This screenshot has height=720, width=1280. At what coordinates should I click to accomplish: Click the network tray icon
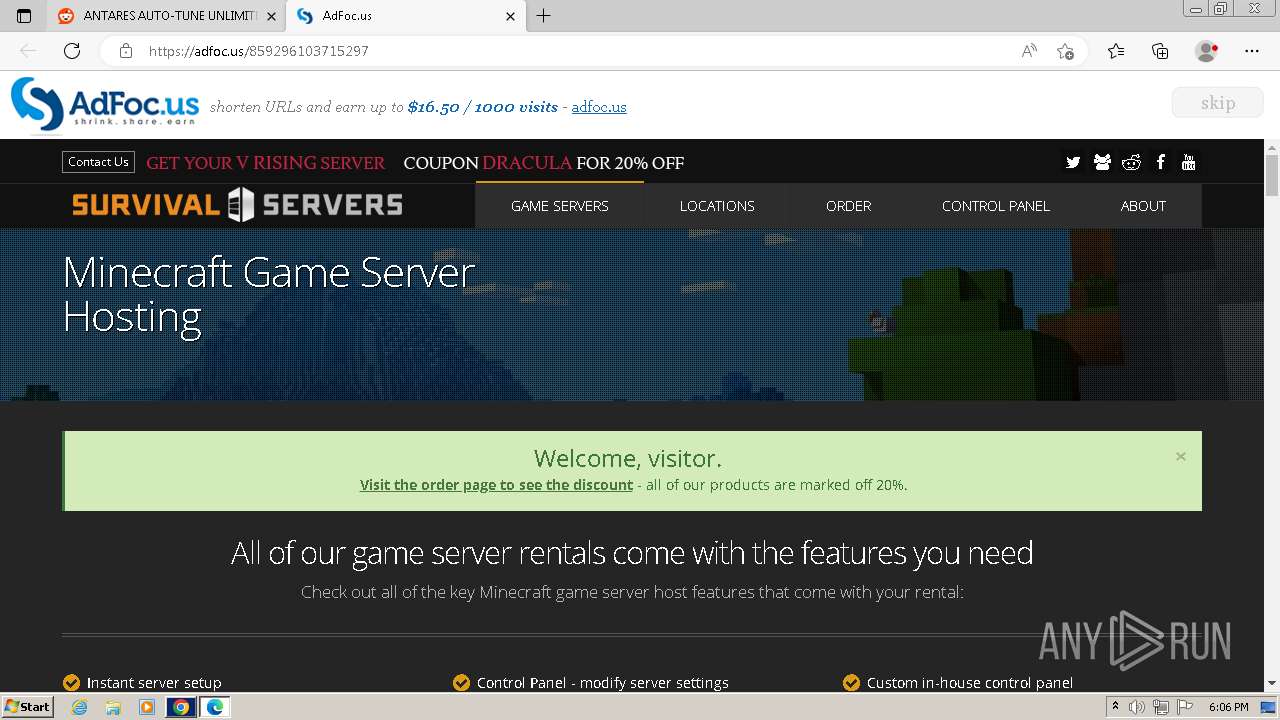point(1161,707)
